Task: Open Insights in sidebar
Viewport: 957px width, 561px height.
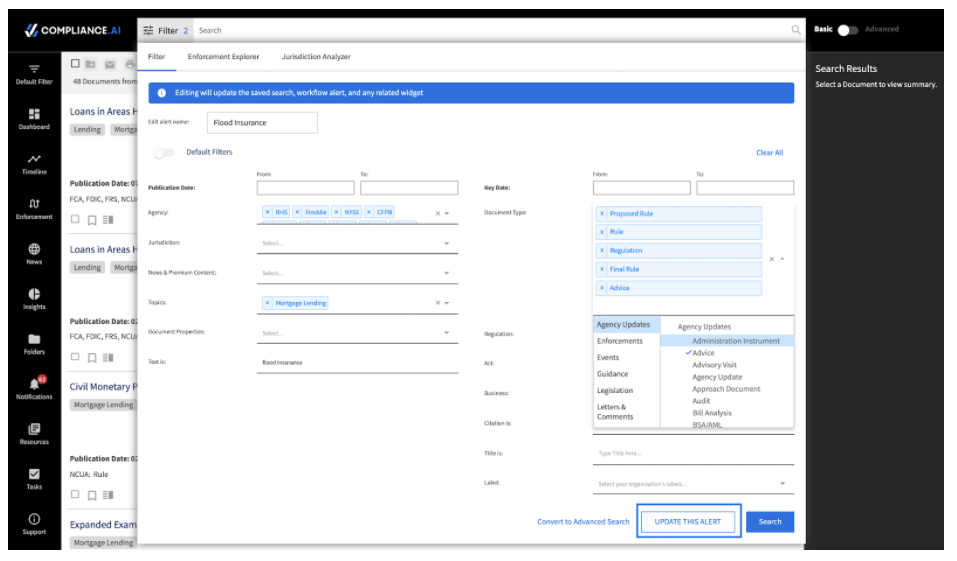Action: (34, 299)
